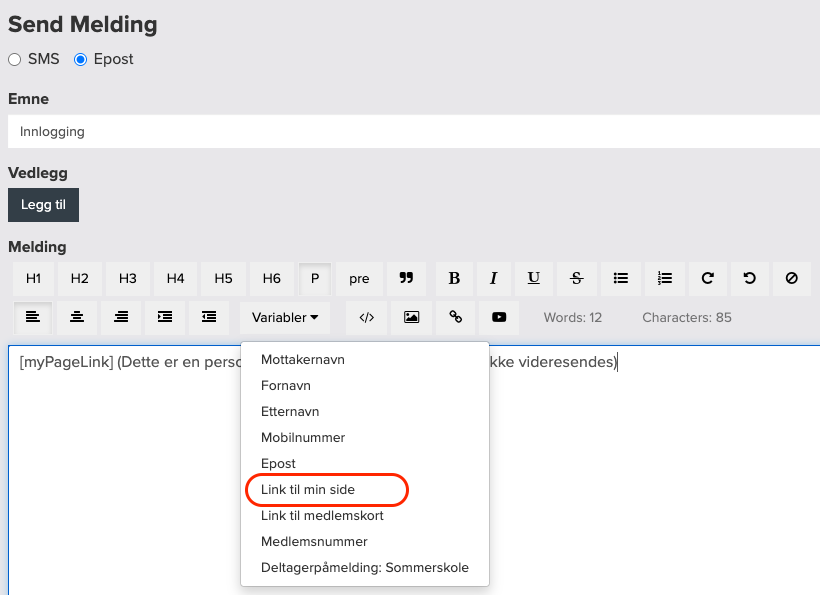Align text right
The height and width of the screenshot is (595, 820).
tap(121, 317)
